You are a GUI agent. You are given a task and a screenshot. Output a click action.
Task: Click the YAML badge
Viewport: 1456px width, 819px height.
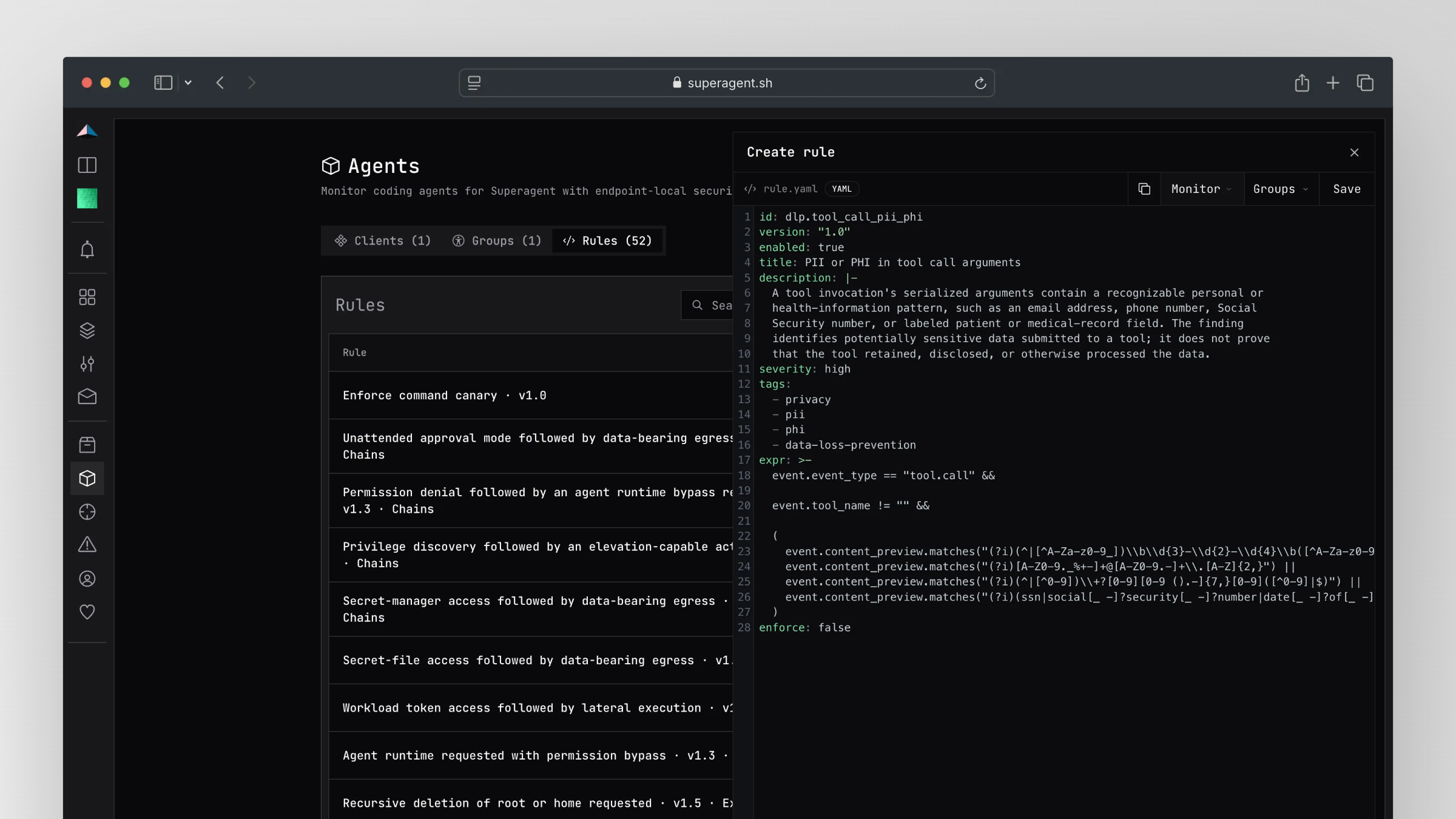pos(841,189)
